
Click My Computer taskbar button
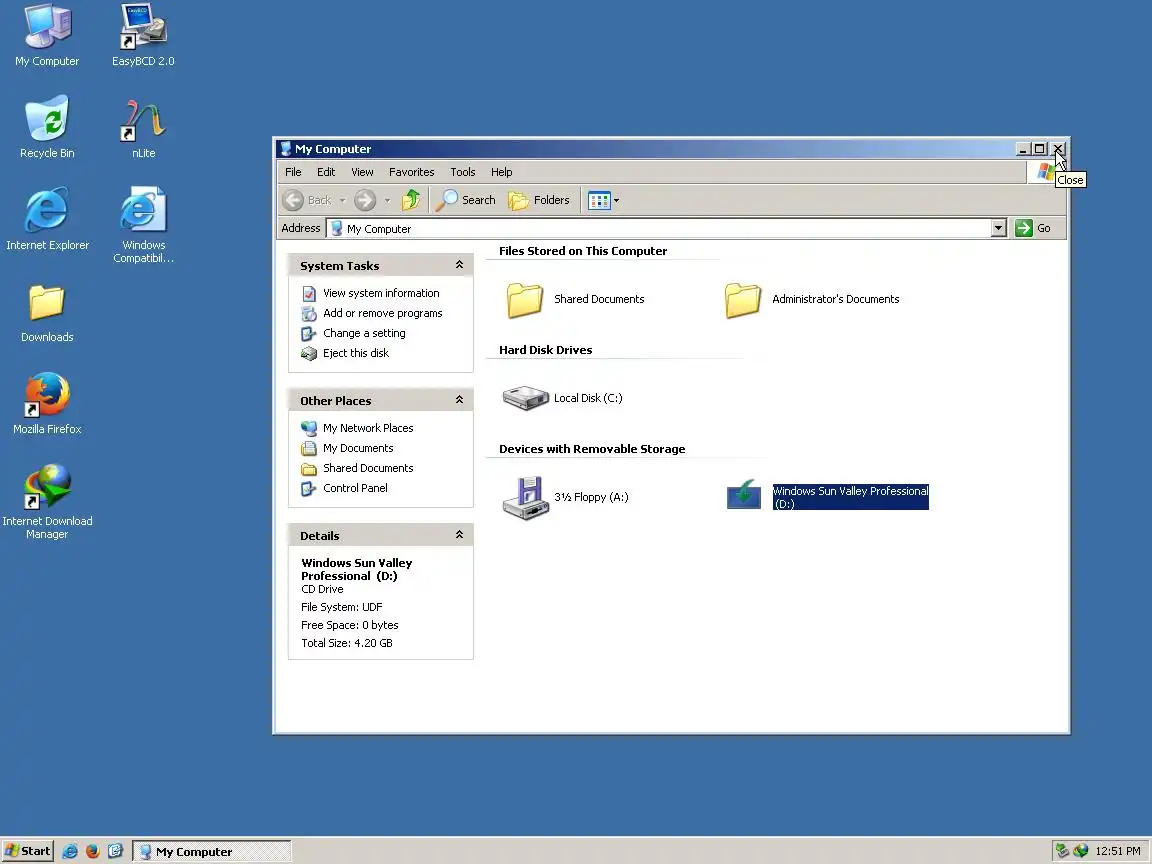tap(212, 852)
